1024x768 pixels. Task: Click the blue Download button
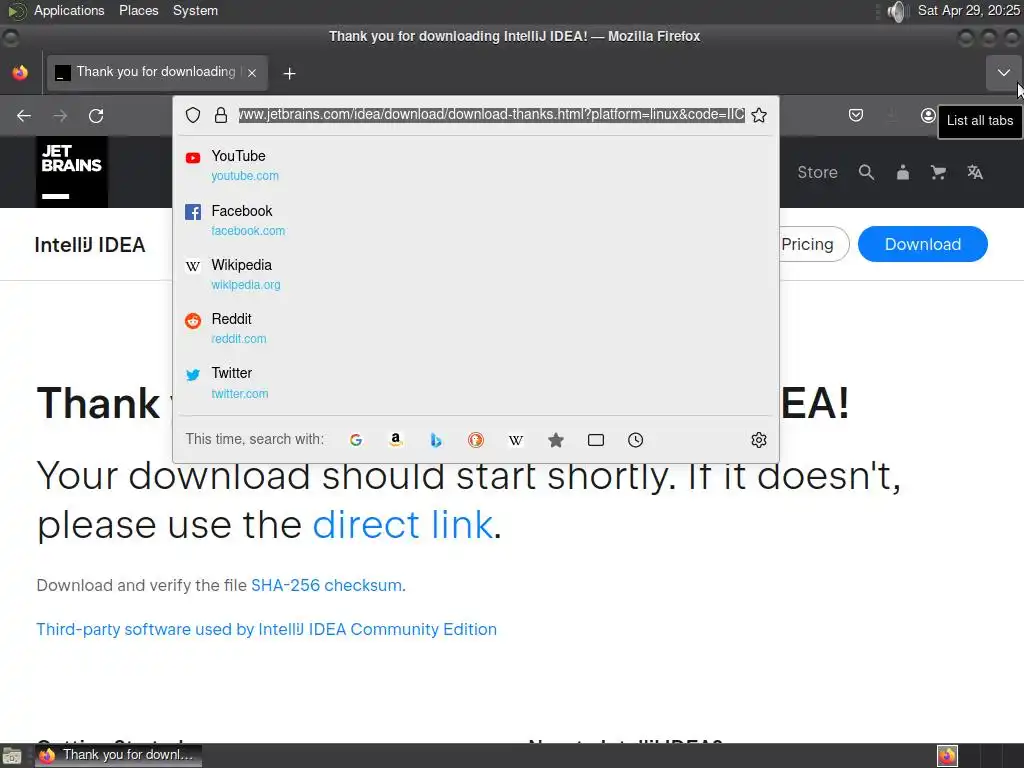pyautogui.click(x=923, y=244)
